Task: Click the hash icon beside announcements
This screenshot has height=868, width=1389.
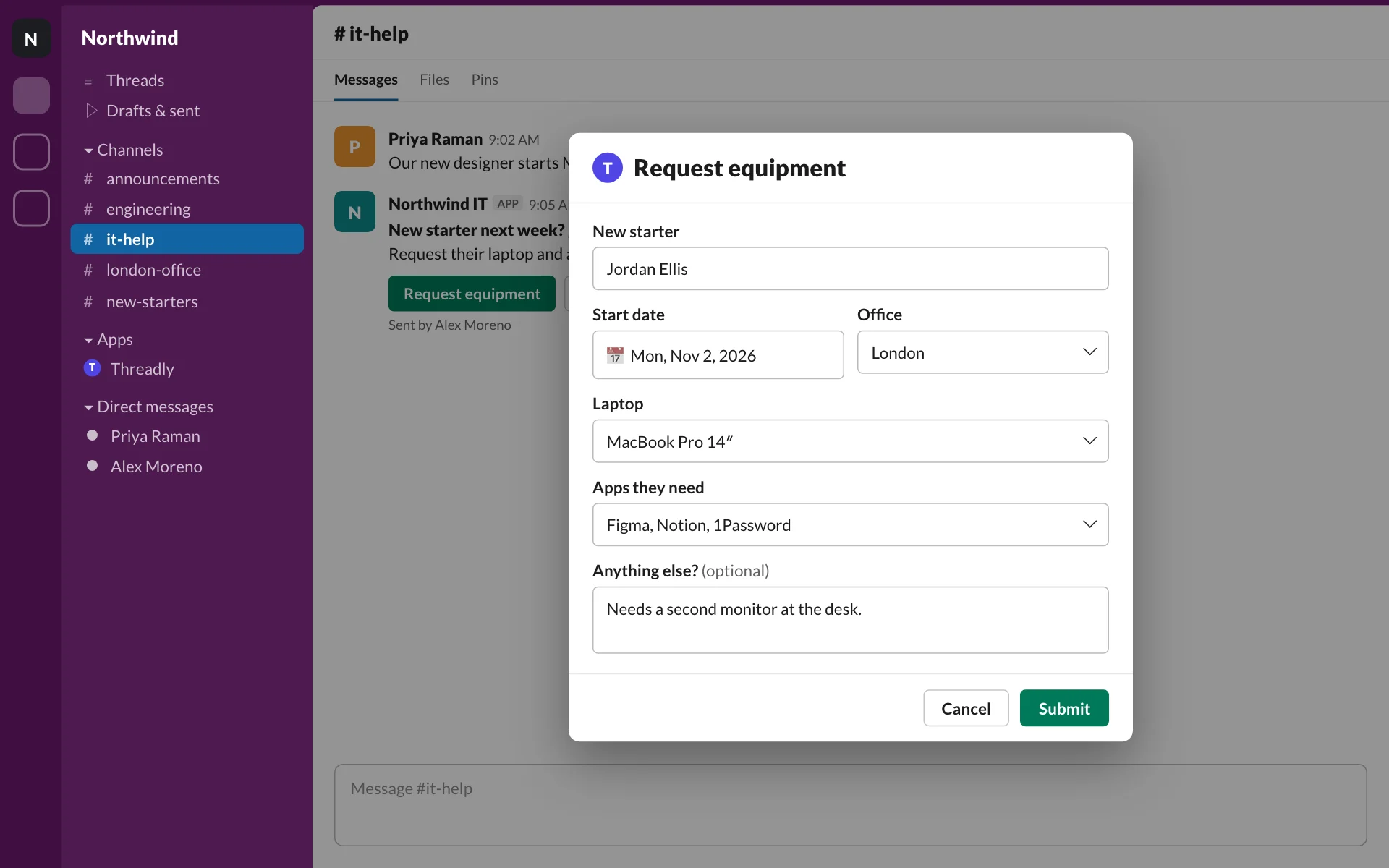Action: [x=88, y=179]
